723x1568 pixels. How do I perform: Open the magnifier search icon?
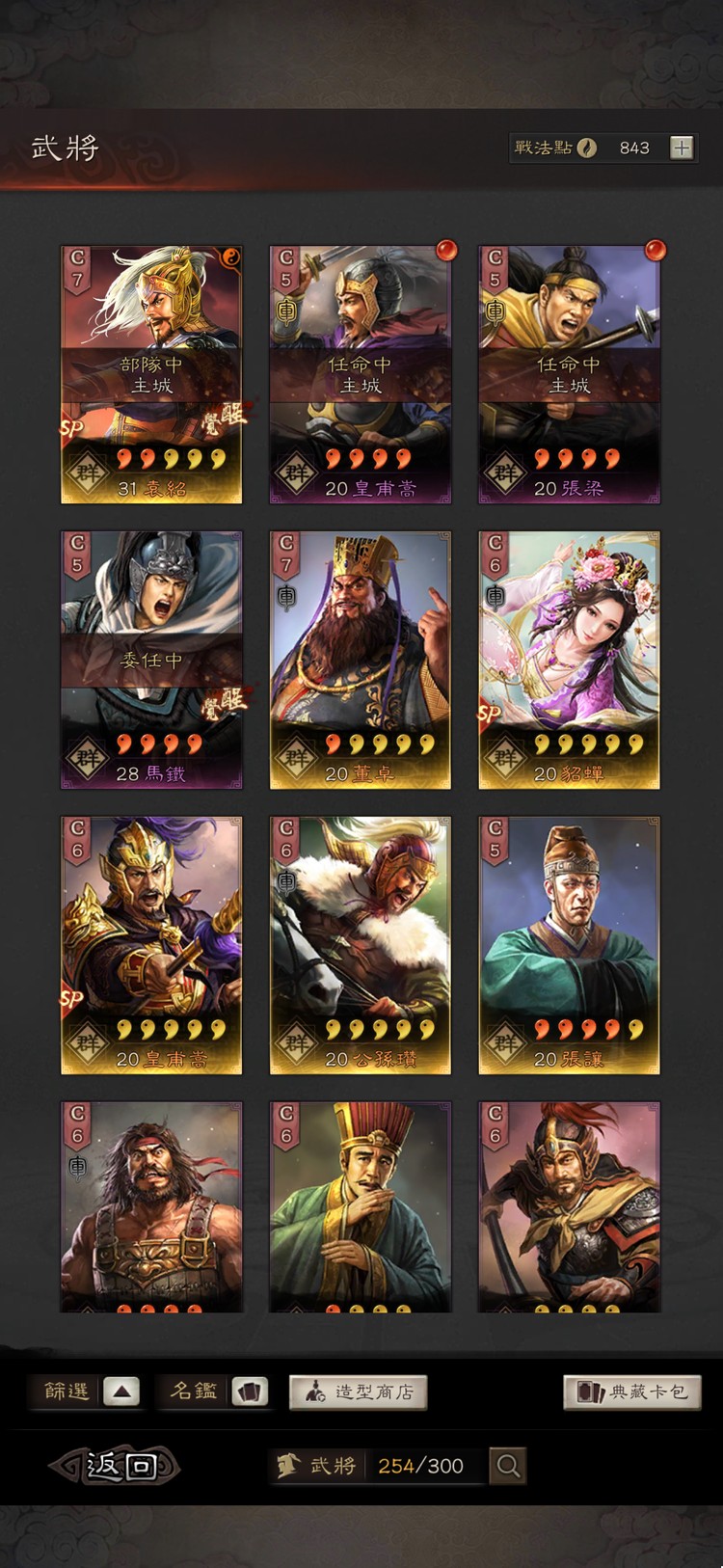[508, 1466]
